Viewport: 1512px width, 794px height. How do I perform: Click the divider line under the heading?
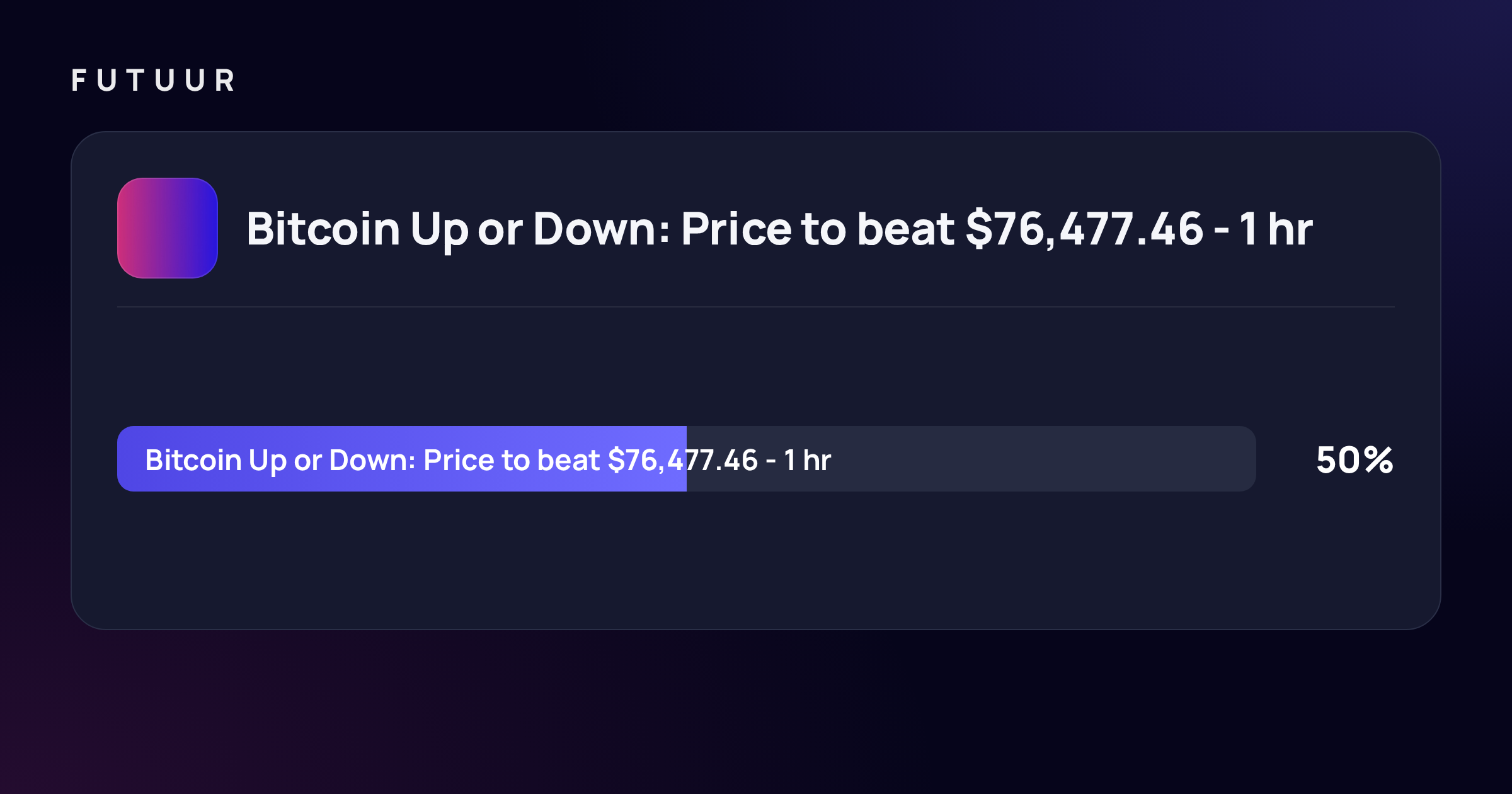(x=756, y=307)
